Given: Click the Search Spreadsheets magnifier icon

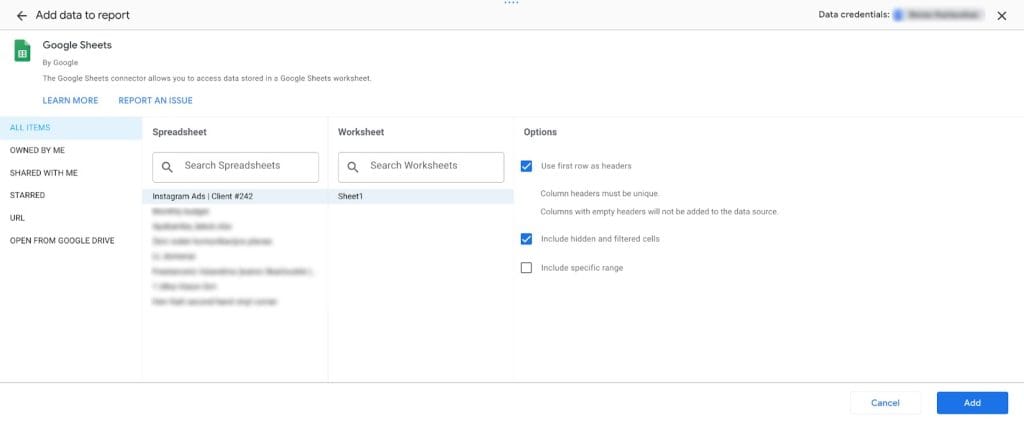Looking at the screenshot, I should [x=167, y=167].
